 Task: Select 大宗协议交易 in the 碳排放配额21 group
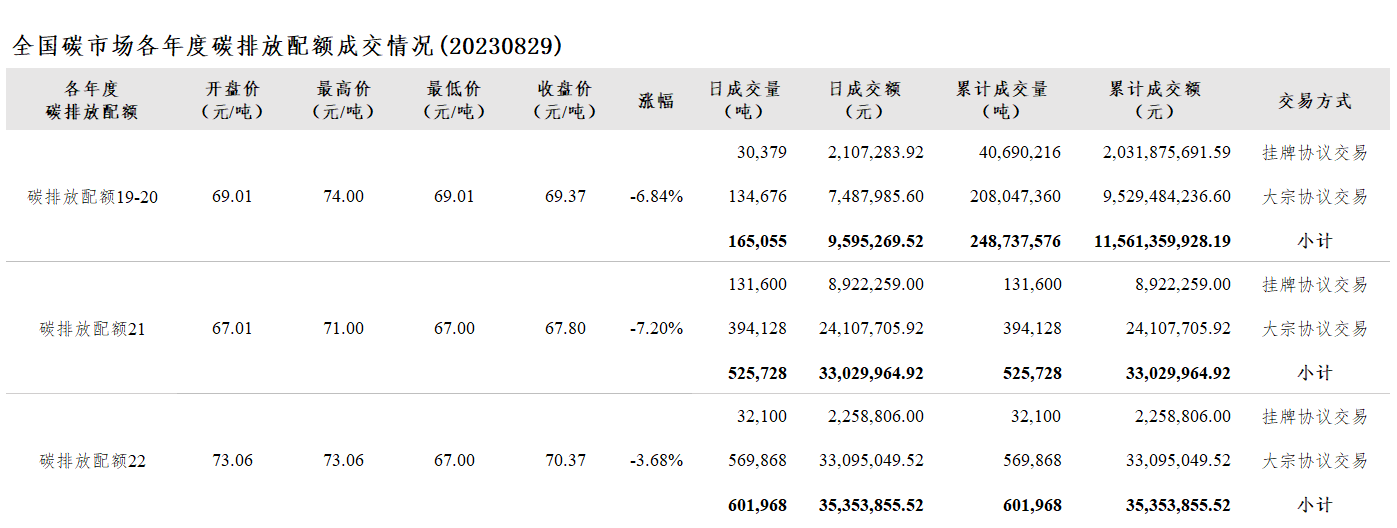(x=1315, y=329)
